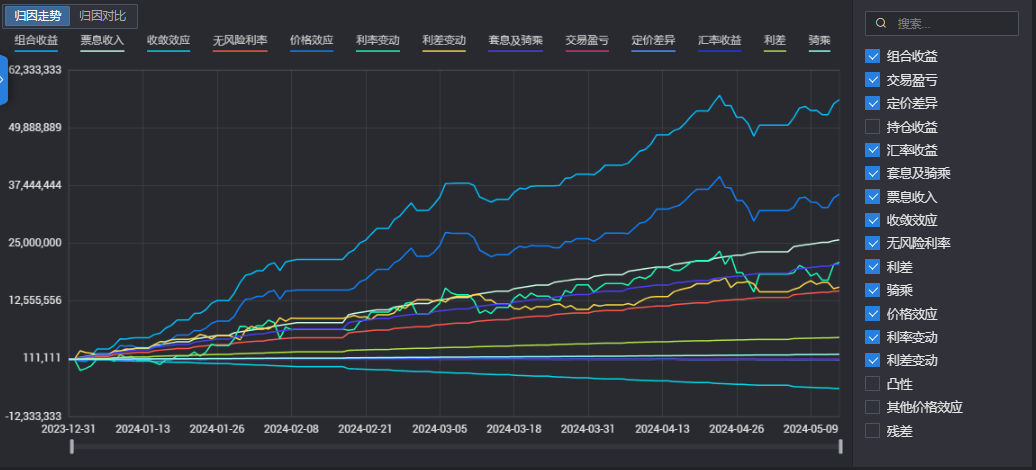1036x470 pixels.
Task: Toggle the 骑乘 legend item
Action: tap(819, 40)
